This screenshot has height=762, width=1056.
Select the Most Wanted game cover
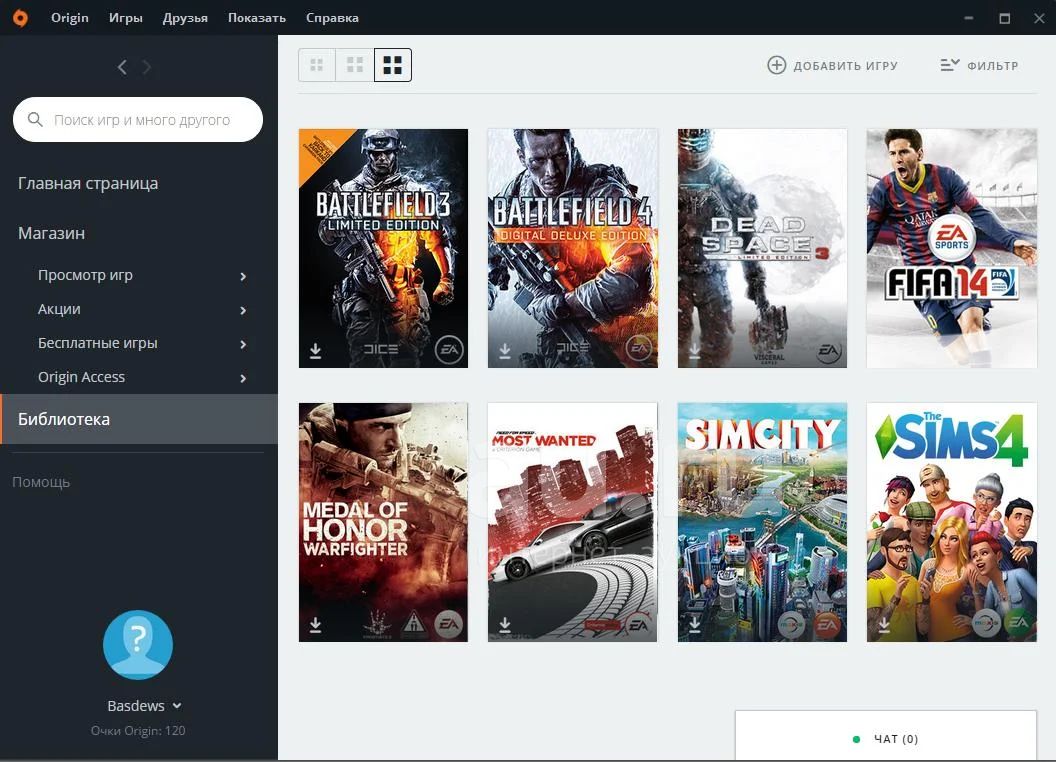pos(572,522)
